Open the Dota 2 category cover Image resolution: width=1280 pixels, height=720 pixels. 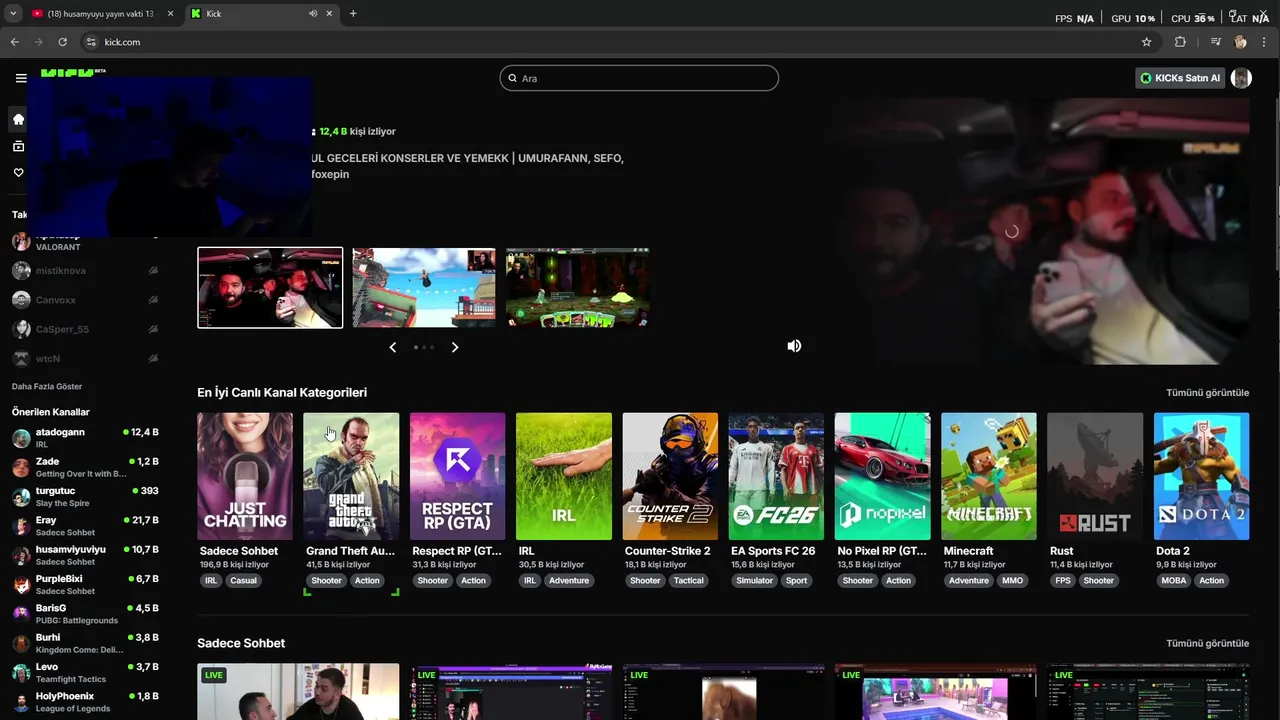1201,476
